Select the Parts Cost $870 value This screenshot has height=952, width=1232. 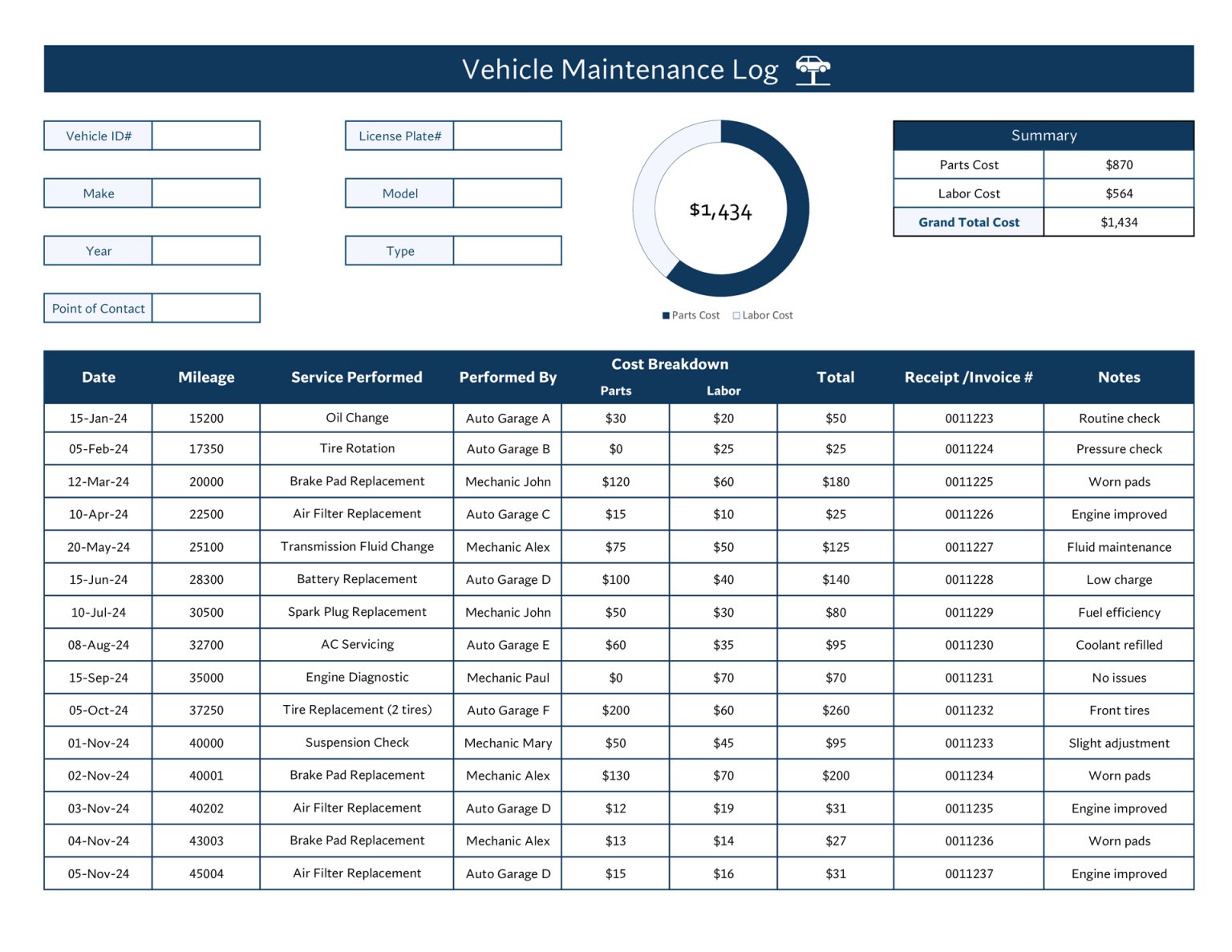tap(1120, 164)
